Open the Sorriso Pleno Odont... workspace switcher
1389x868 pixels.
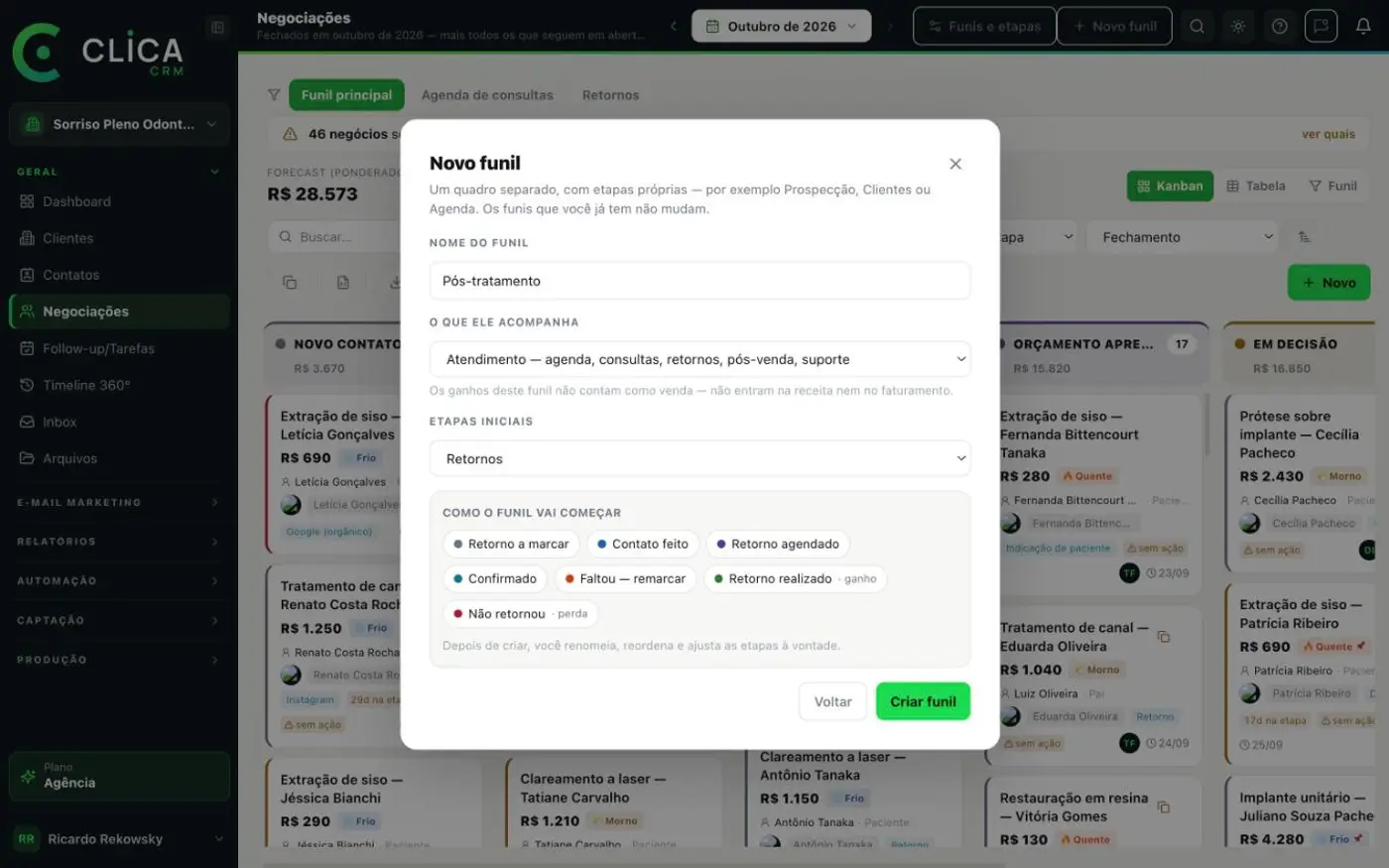(x=119, y=124)
